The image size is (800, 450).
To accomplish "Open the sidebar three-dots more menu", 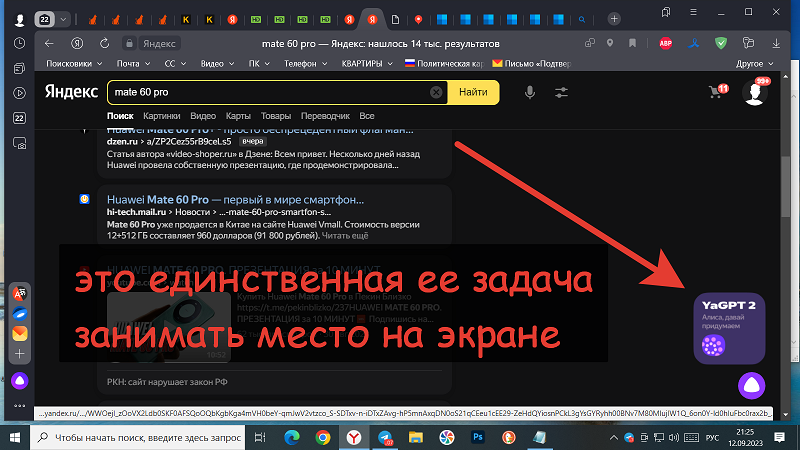I will tap(19, 406).
